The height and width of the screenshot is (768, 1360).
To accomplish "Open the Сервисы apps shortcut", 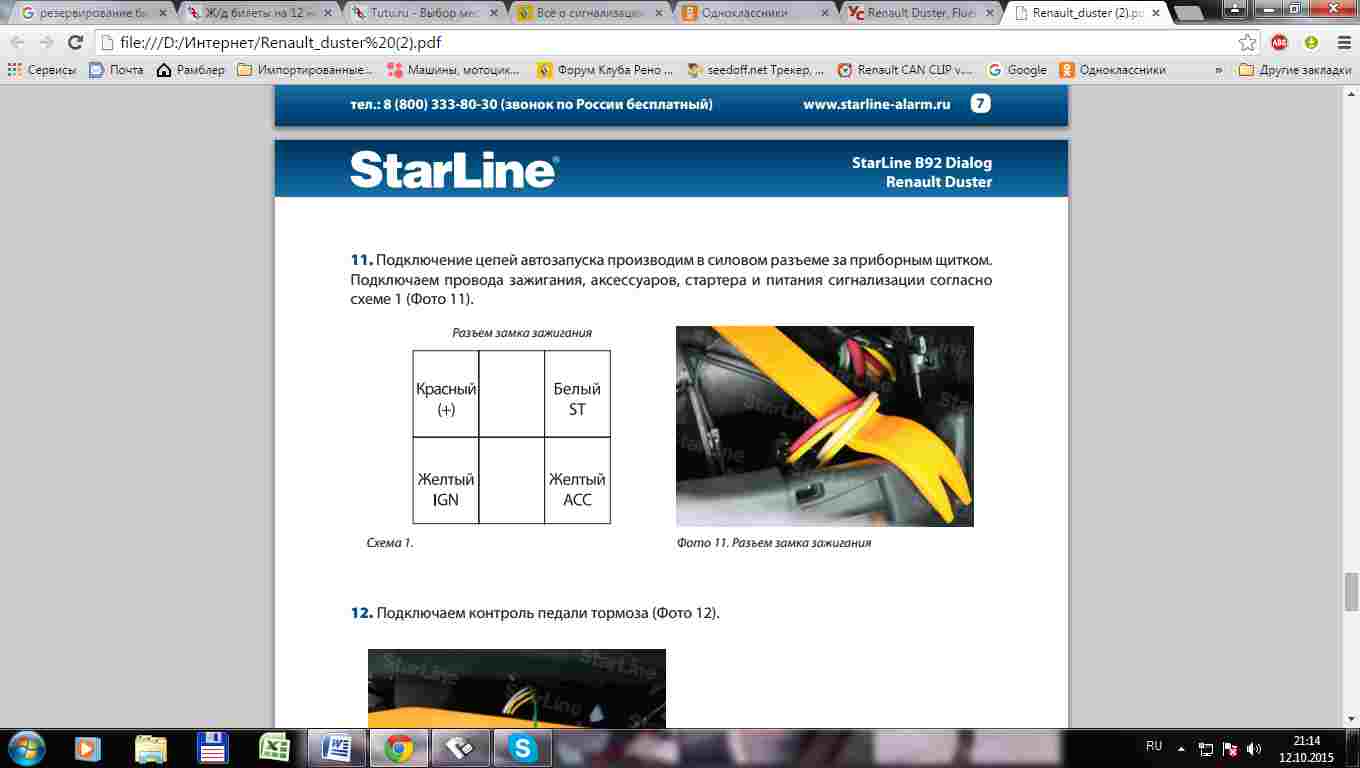I will (x=41, y=70).
